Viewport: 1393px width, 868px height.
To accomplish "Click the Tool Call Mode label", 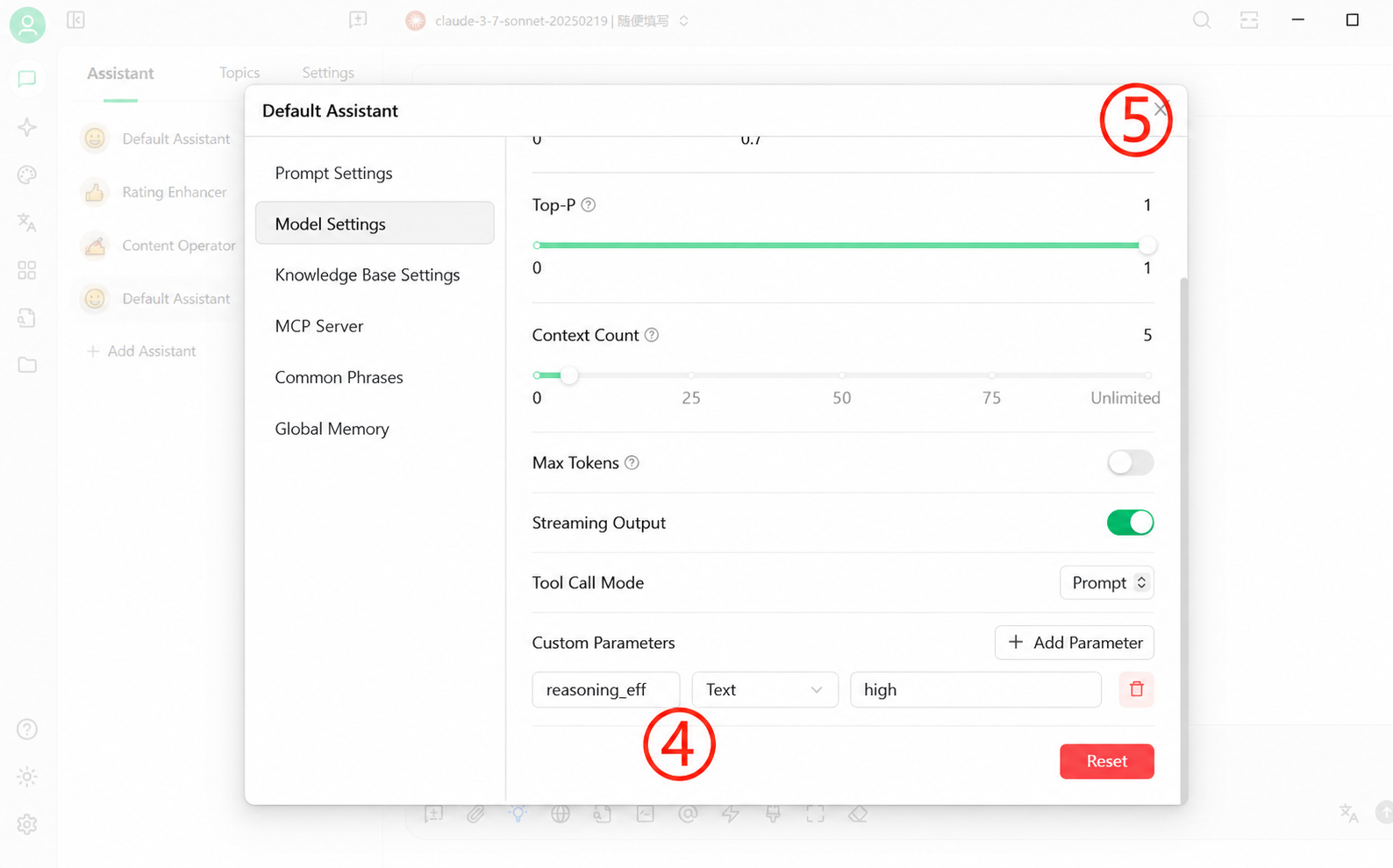I will click(x=588, y=583).
